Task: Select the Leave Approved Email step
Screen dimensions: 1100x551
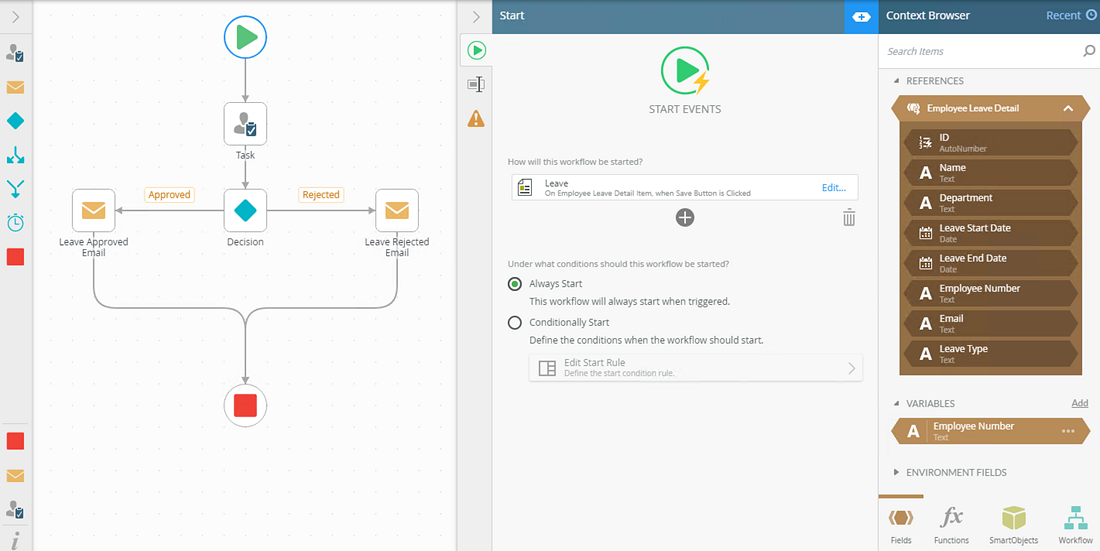Action: coord(93,210)
